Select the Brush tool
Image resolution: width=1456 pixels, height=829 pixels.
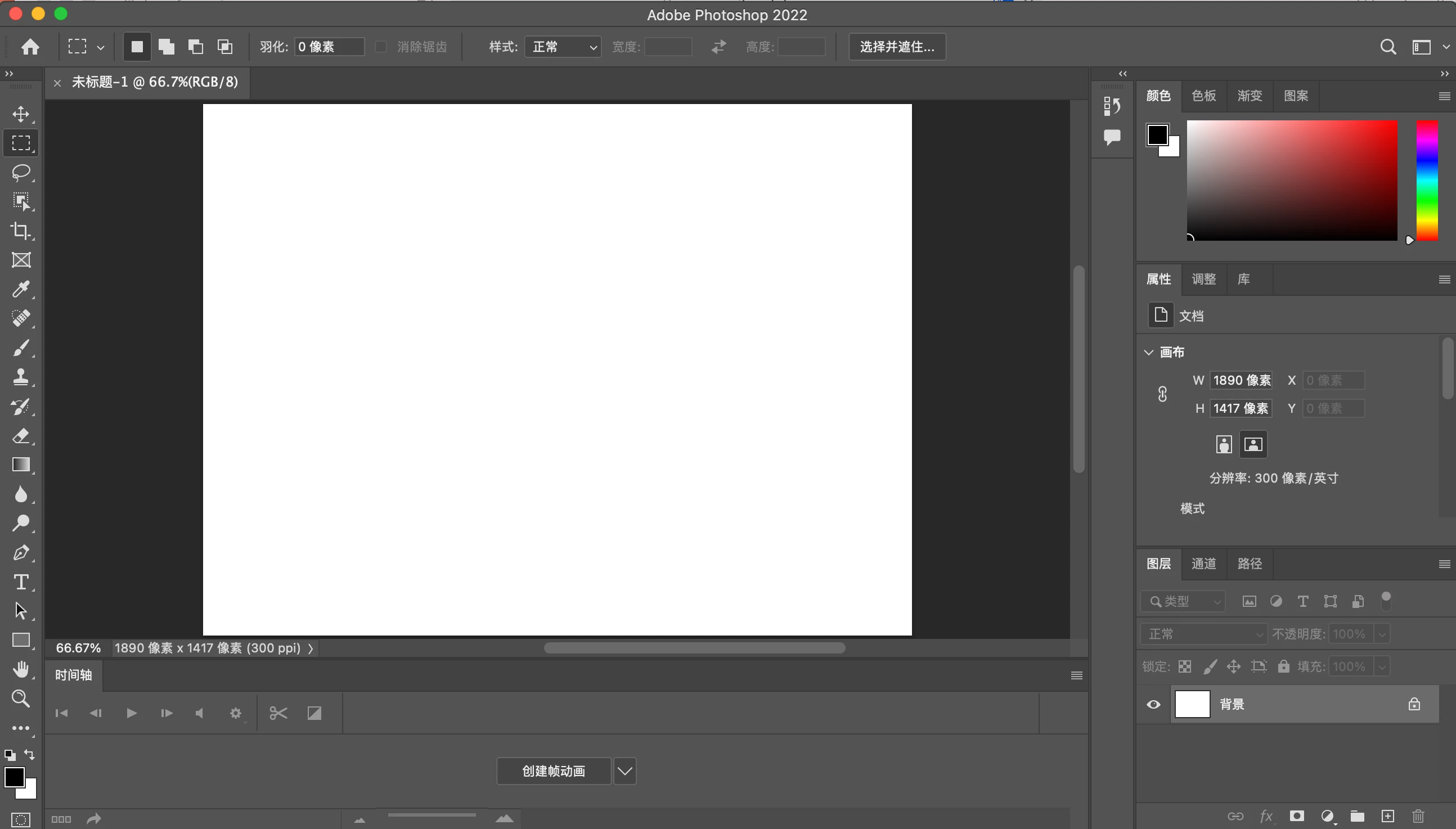coord(21,348)
